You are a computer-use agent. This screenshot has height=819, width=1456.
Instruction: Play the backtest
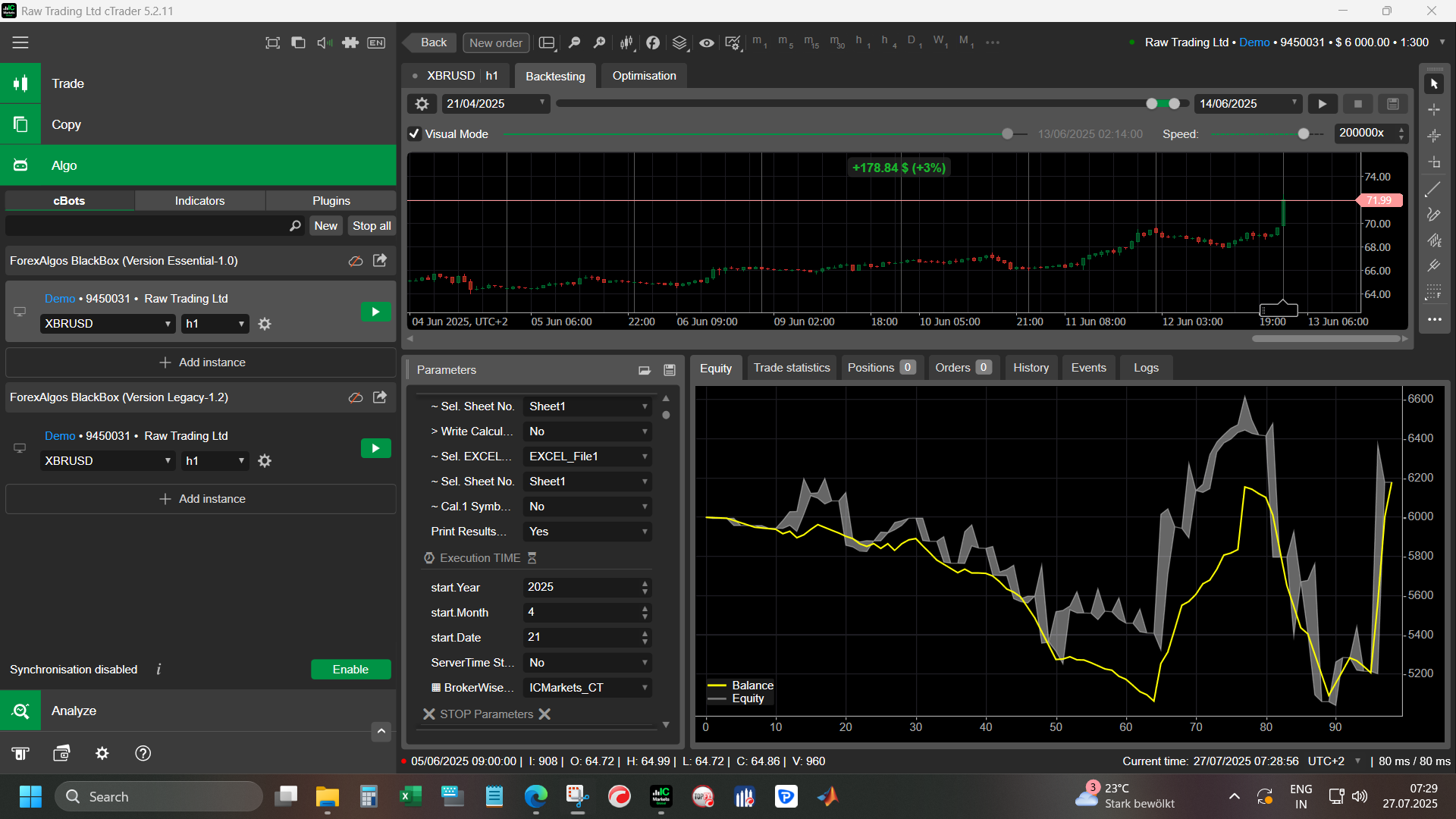(x=1323, y=104)
